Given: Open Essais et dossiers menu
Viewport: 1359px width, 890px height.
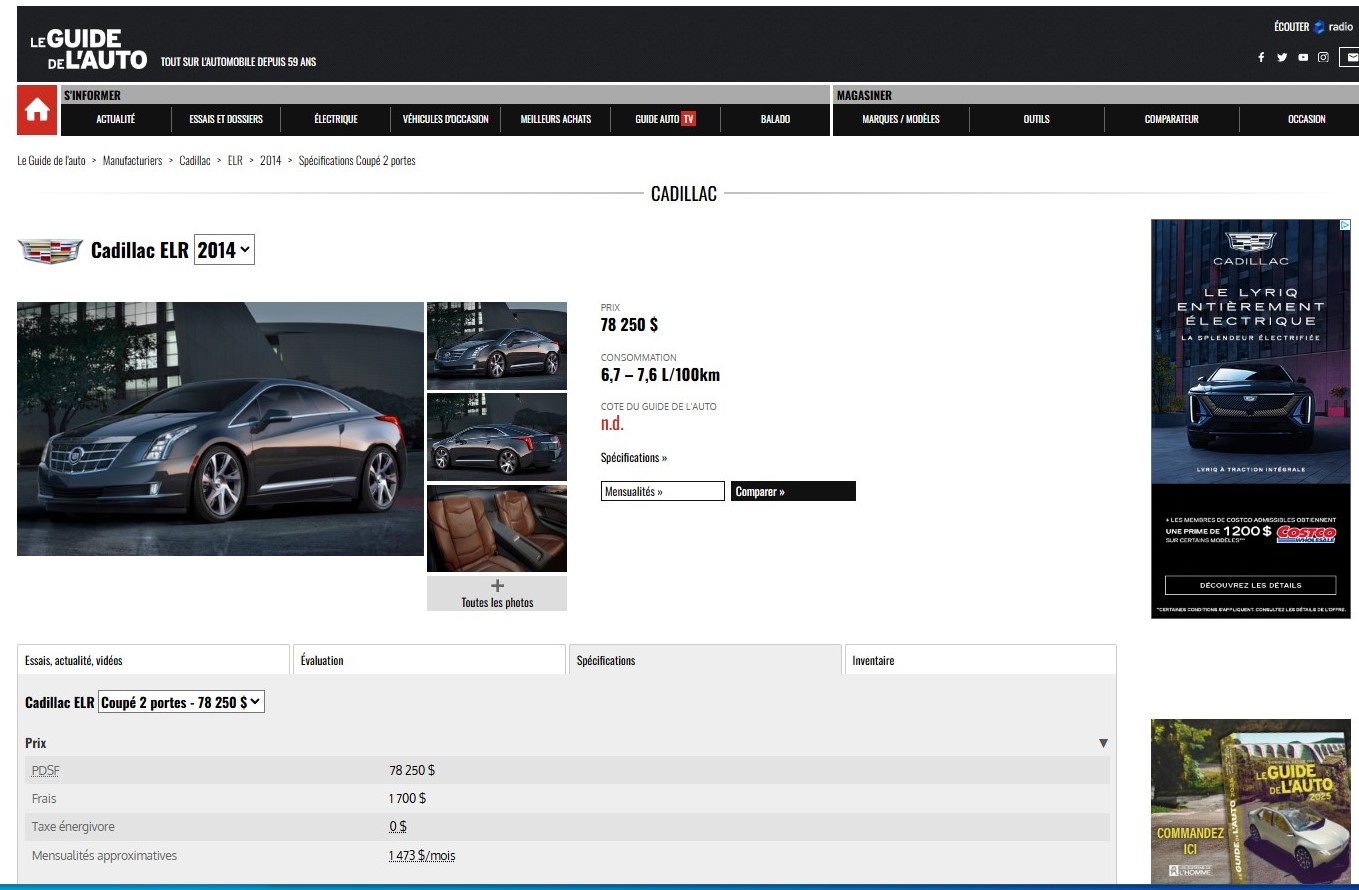Looking at the screenshot, I should [x=226, y=119].
